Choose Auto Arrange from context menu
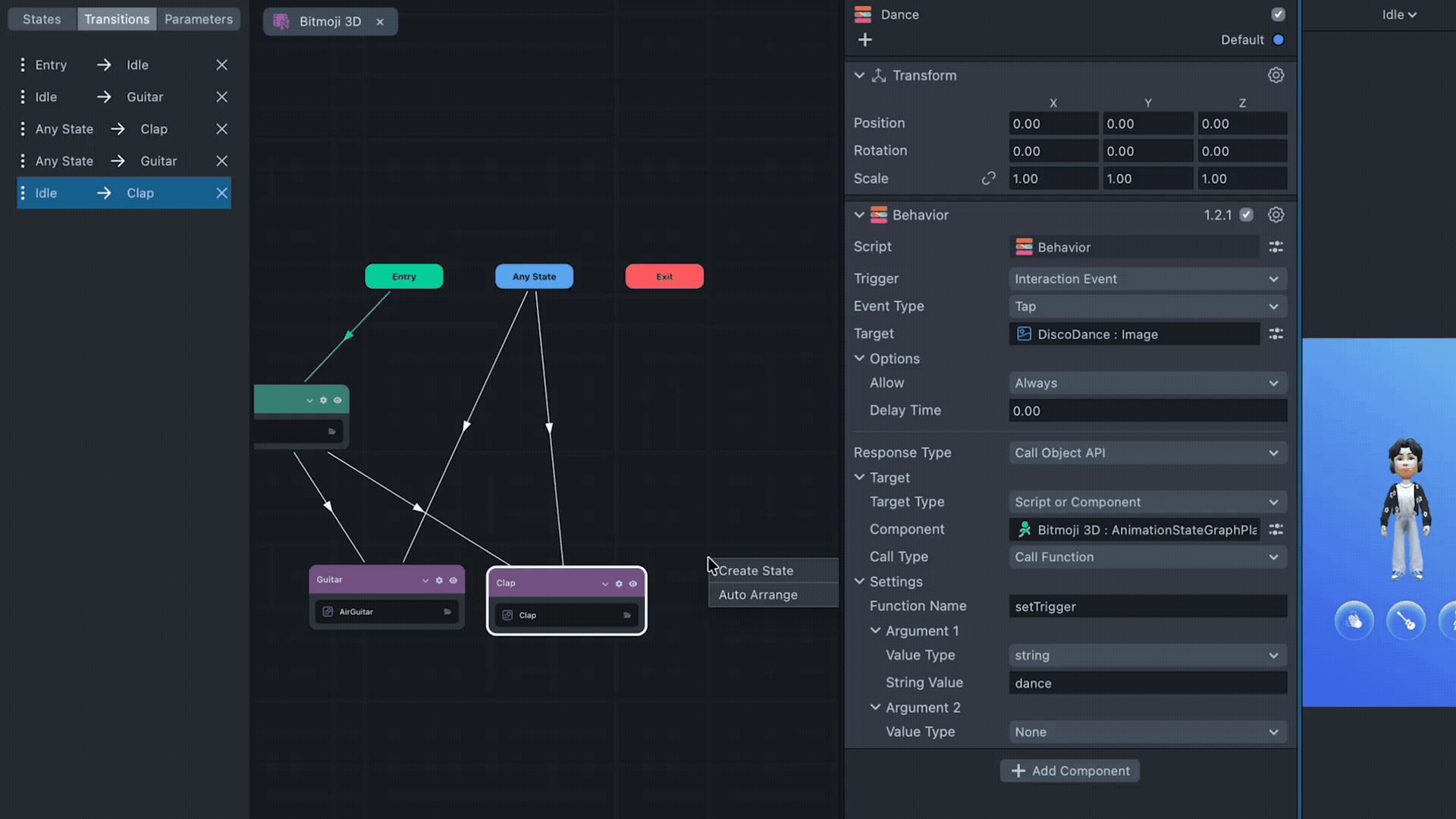1456x819 pixels. click(758, 595)
